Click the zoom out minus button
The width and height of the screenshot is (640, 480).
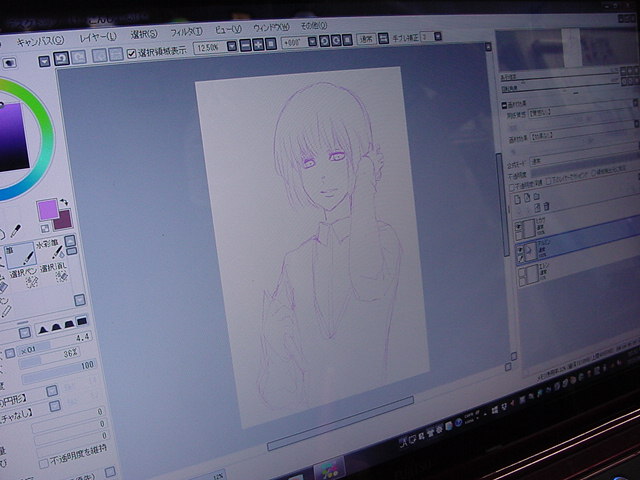(246, 45)
